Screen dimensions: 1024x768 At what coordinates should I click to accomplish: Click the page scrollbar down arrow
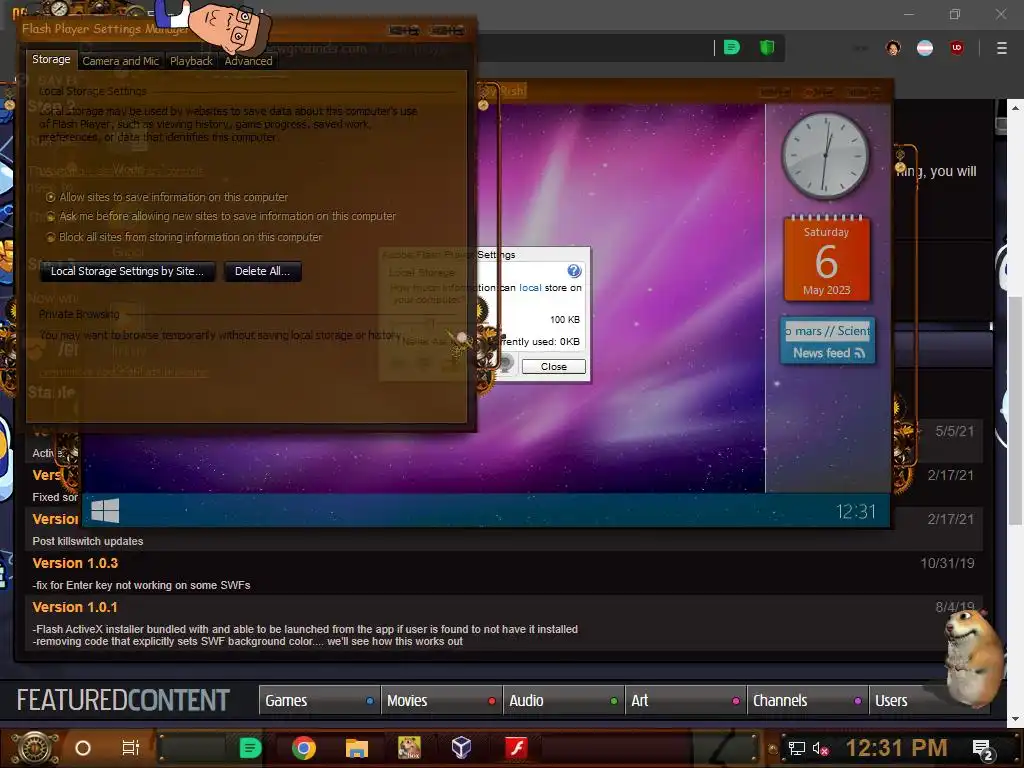(x=1015, y=719)
